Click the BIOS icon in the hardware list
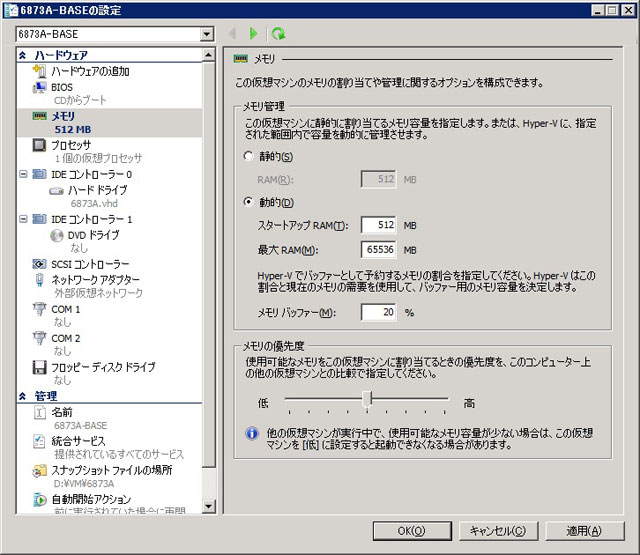This screenshot has height=555, width=640. pyautogui.click(x=39, y=87)
